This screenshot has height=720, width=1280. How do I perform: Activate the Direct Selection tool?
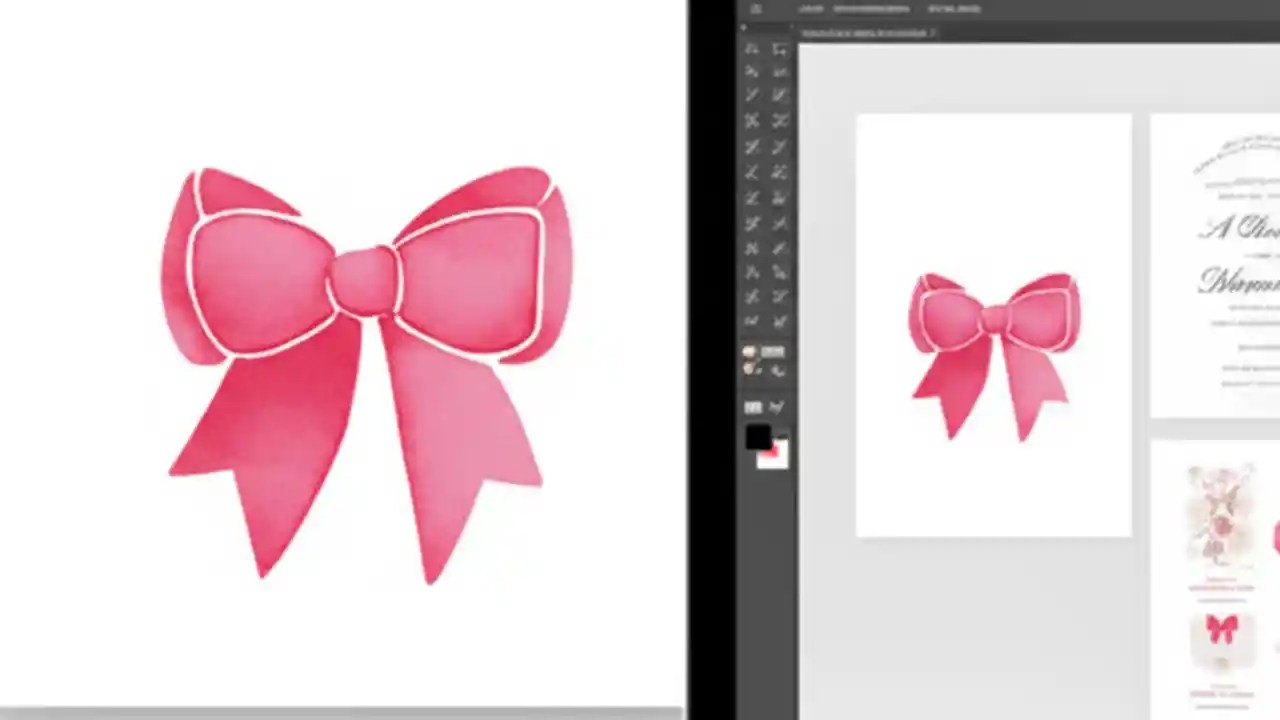pos(780,47)
